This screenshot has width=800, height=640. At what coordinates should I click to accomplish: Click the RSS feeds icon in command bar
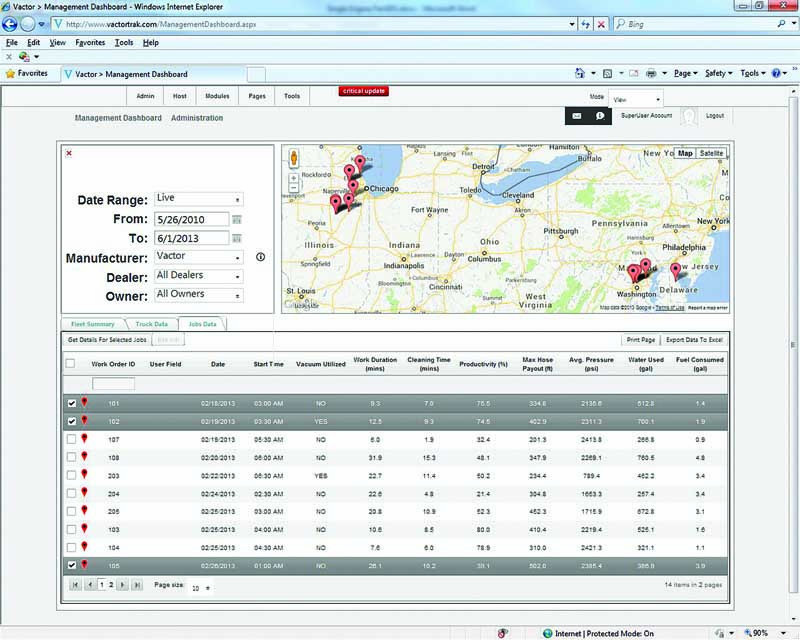point(607,73)
